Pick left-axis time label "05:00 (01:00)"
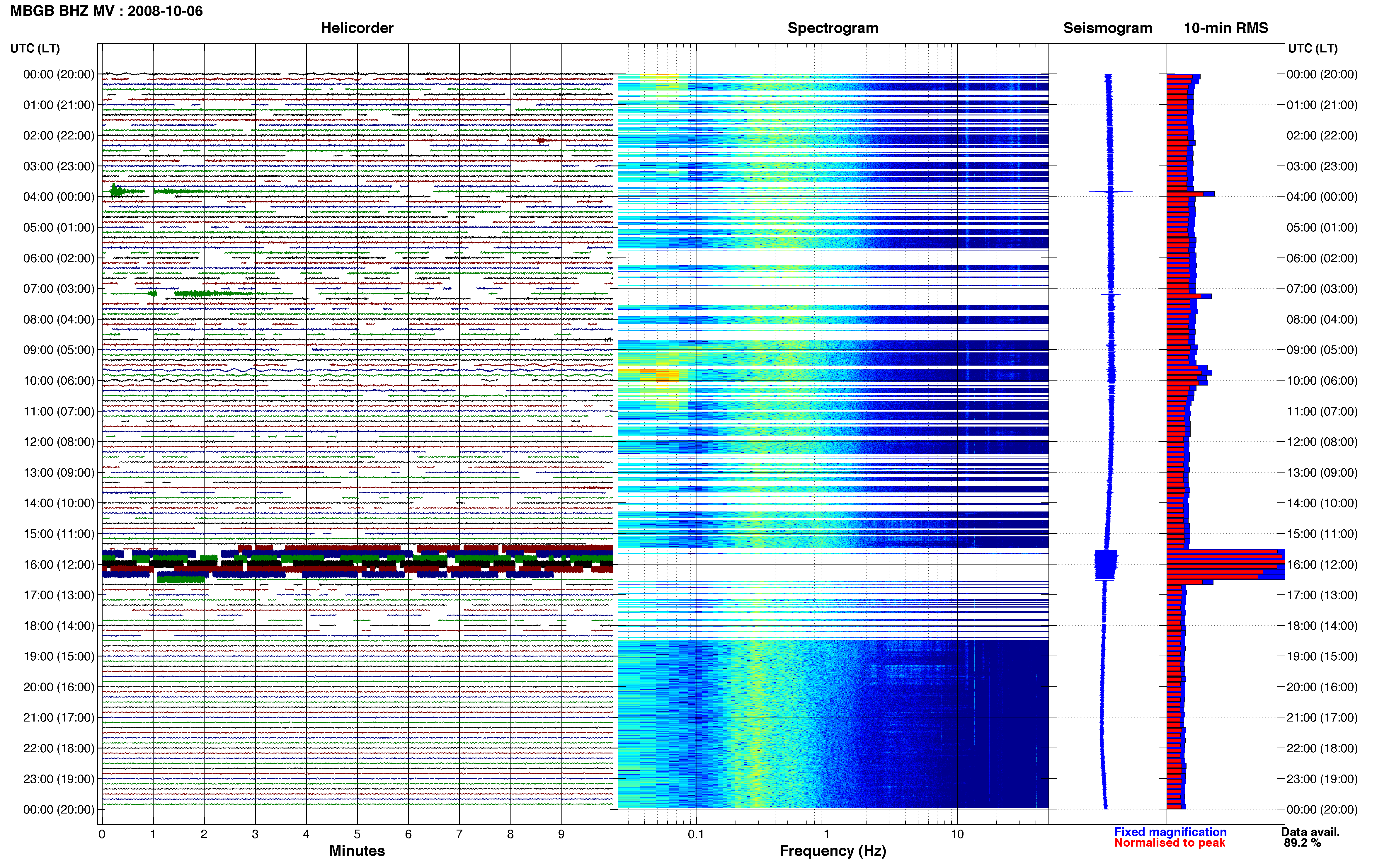The height and width of the screenshot is (868, 1389). tap(59, 227)
